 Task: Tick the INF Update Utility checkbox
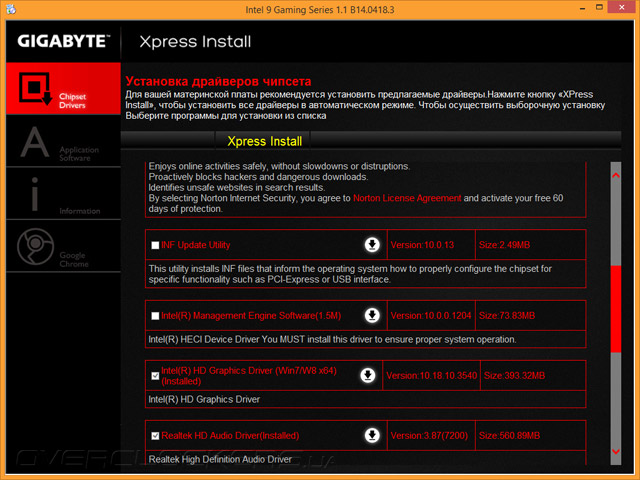tap(155, 245)
